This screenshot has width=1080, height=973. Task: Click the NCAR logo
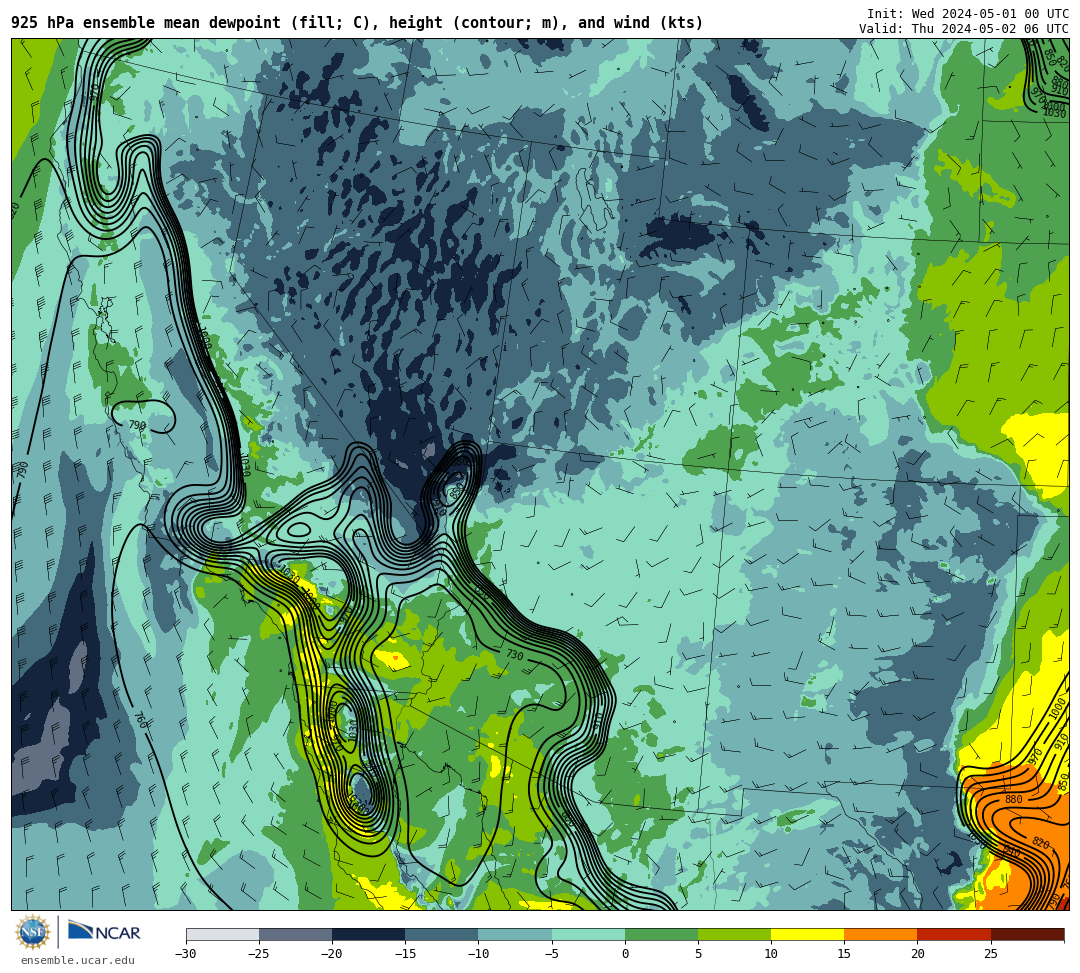(104, 932)
